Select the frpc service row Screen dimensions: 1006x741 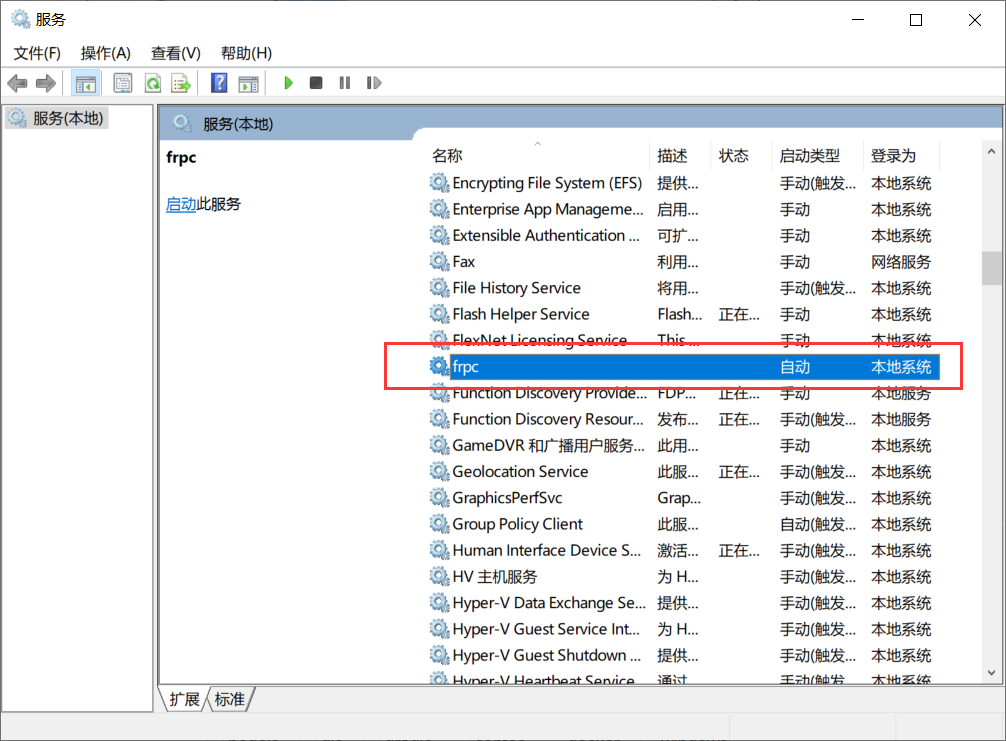pyautogui.click(x=683, y=366)
